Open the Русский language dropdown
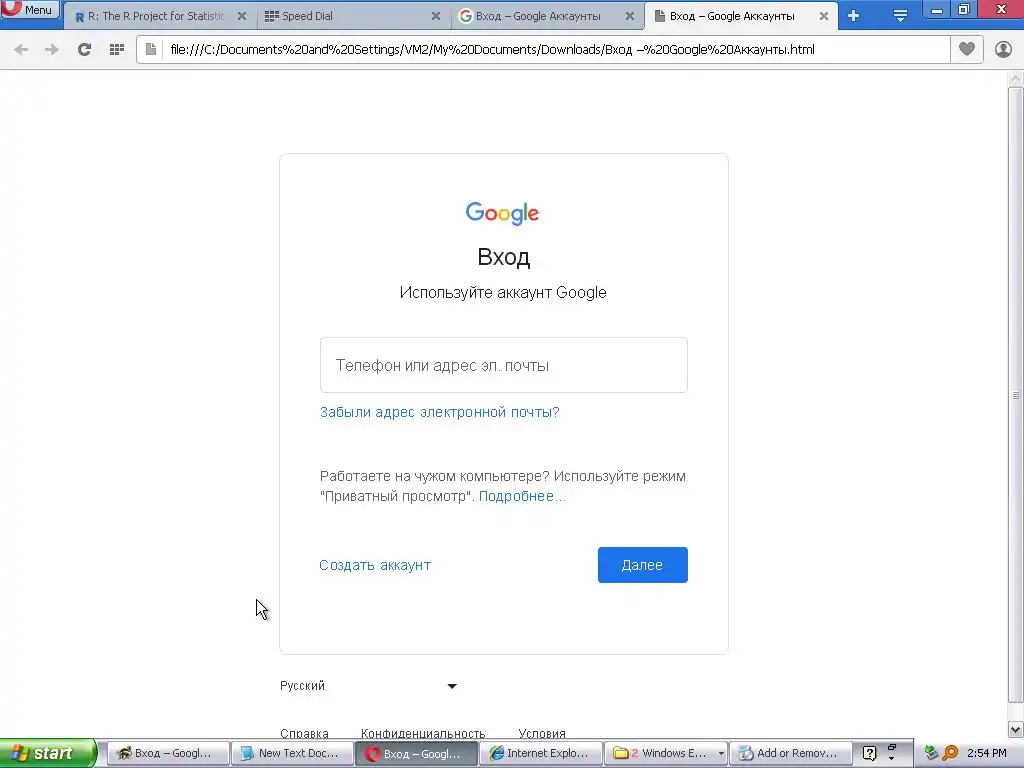Image resolution: width=1024 pixels, height=768 pixels. click(368, 686)
